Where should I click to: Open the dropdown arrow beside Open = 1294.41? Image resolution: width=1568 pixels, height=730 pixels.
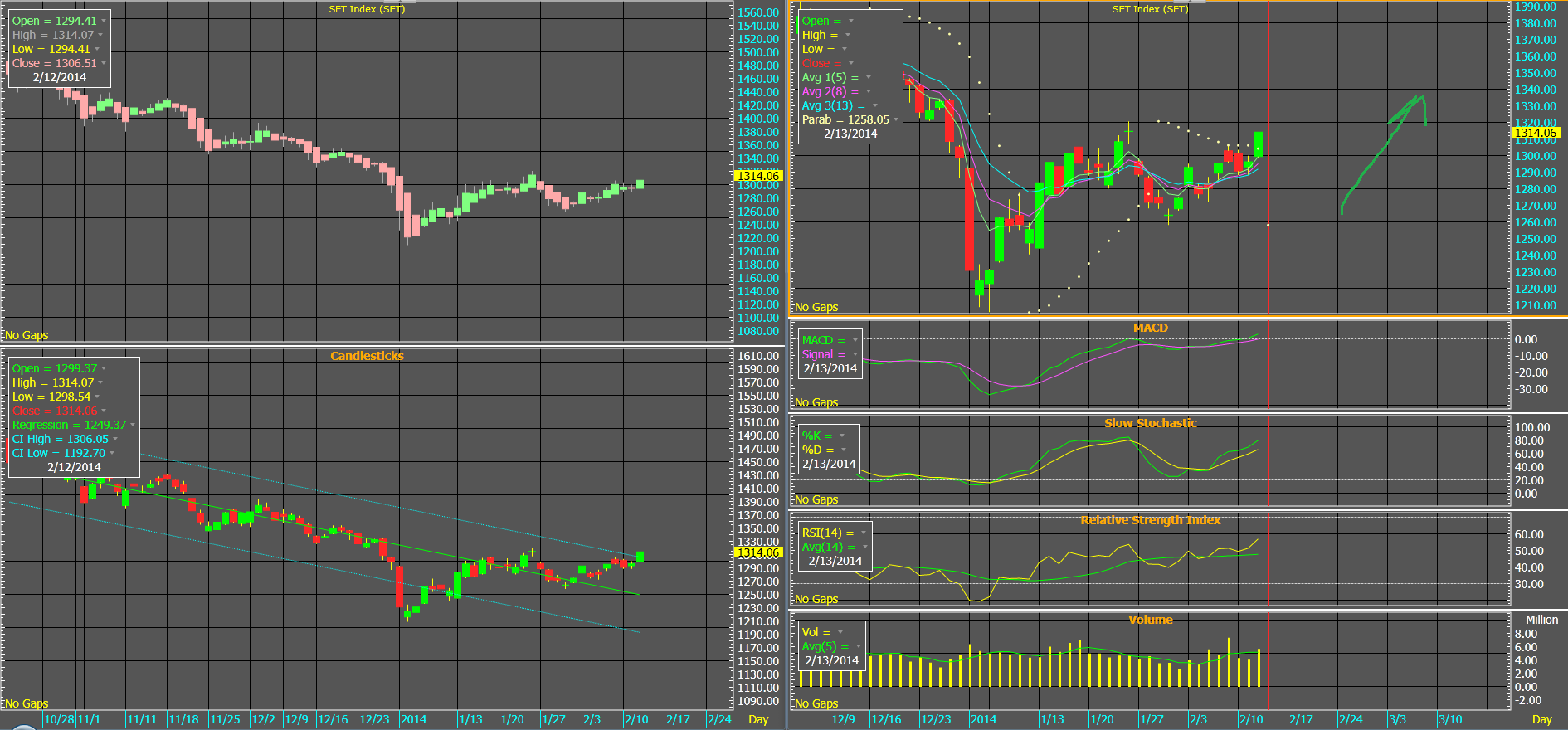[103, 21]
